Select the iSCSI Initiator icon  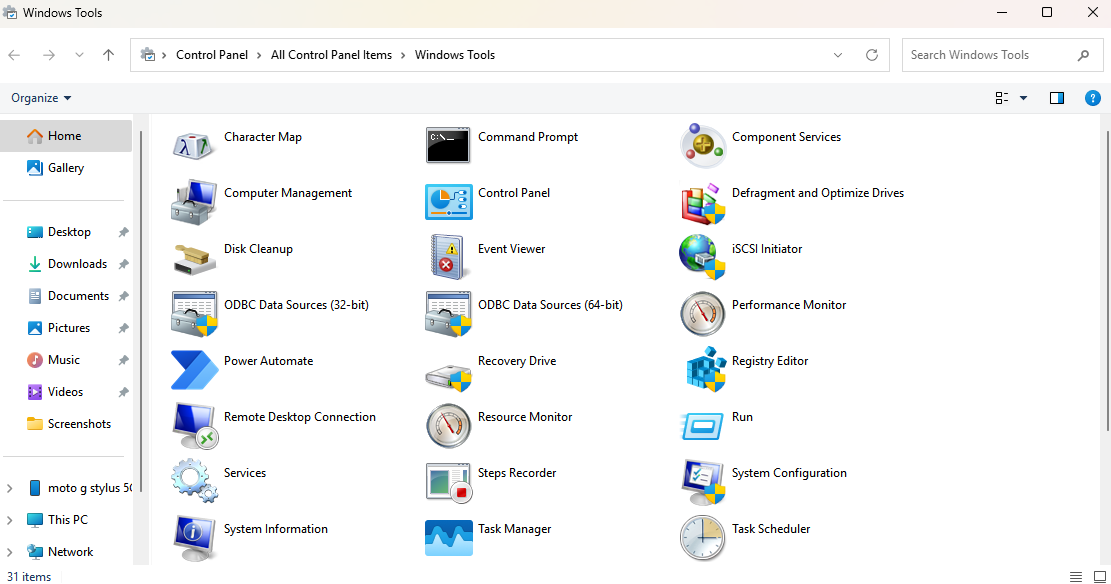click(x=702, y=257)
